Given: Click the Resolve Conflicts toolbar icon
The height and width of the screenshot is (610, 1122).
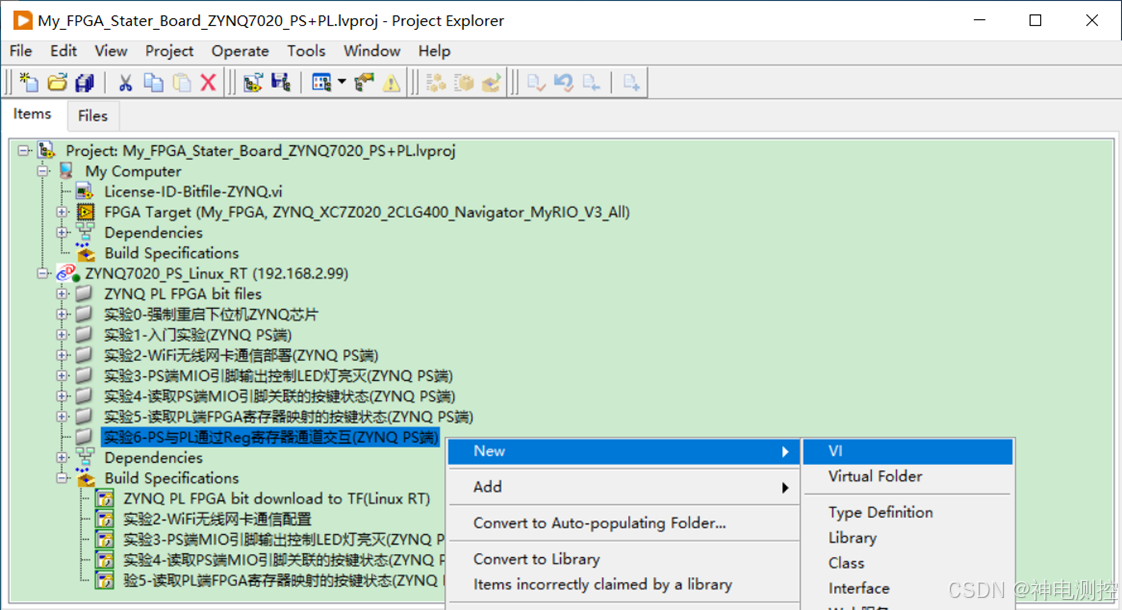Looking at the screenshot, I should 364,82.
